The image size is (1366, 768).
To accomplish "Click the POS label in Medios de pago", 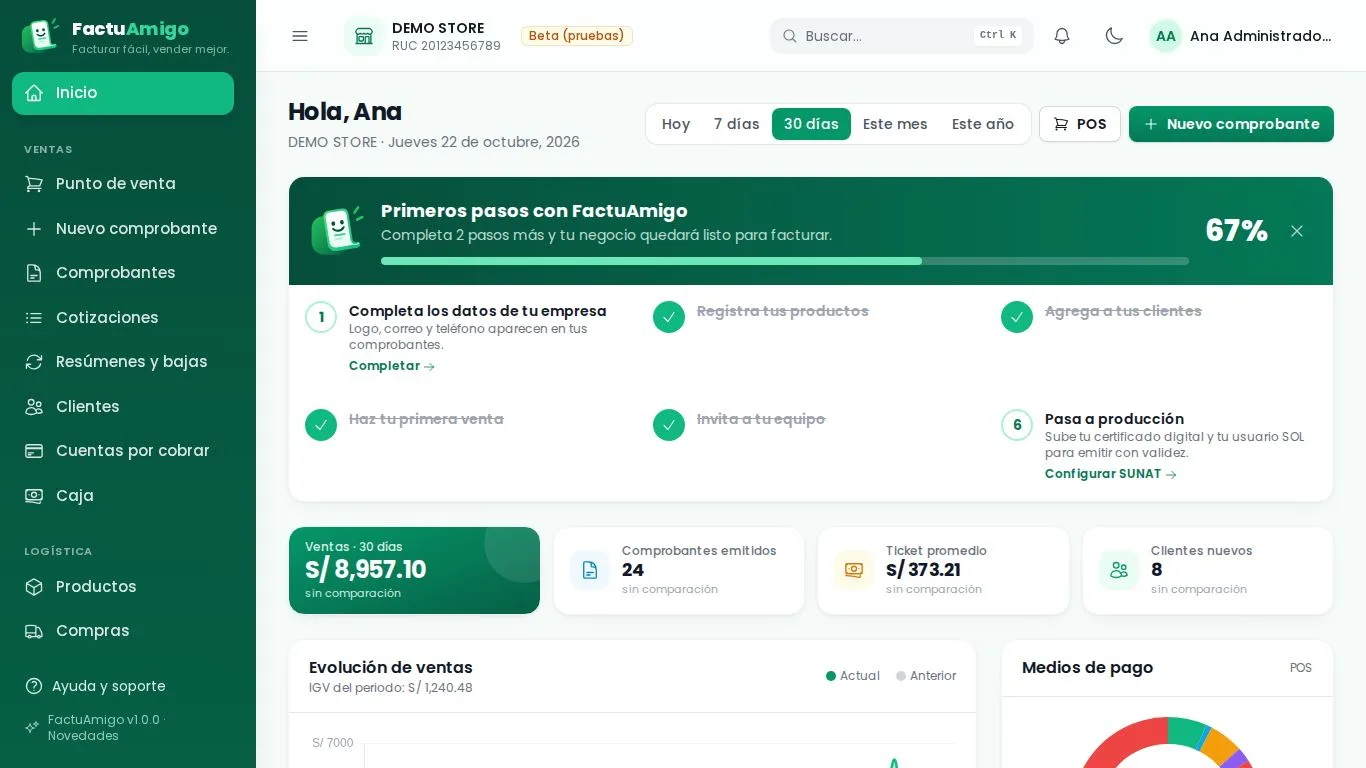I will 1301,668.
